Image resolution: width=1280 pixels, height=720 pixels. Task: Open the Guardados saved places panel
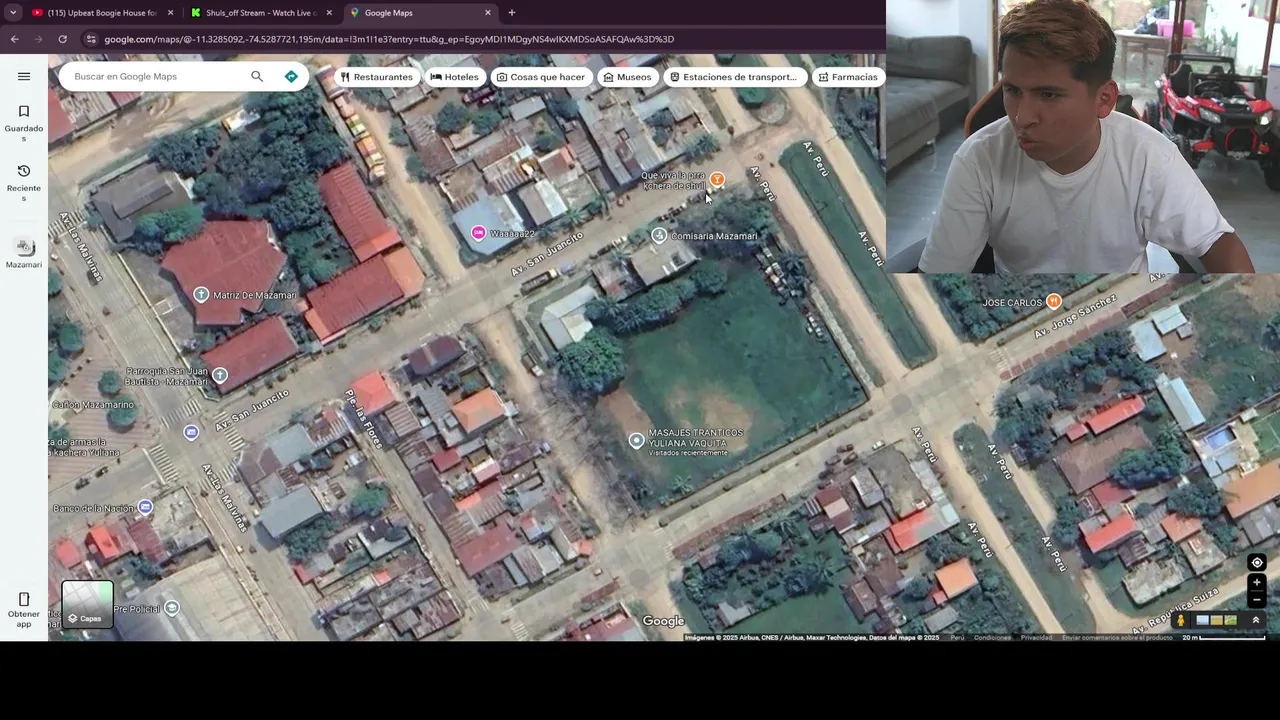pos(24,123)
